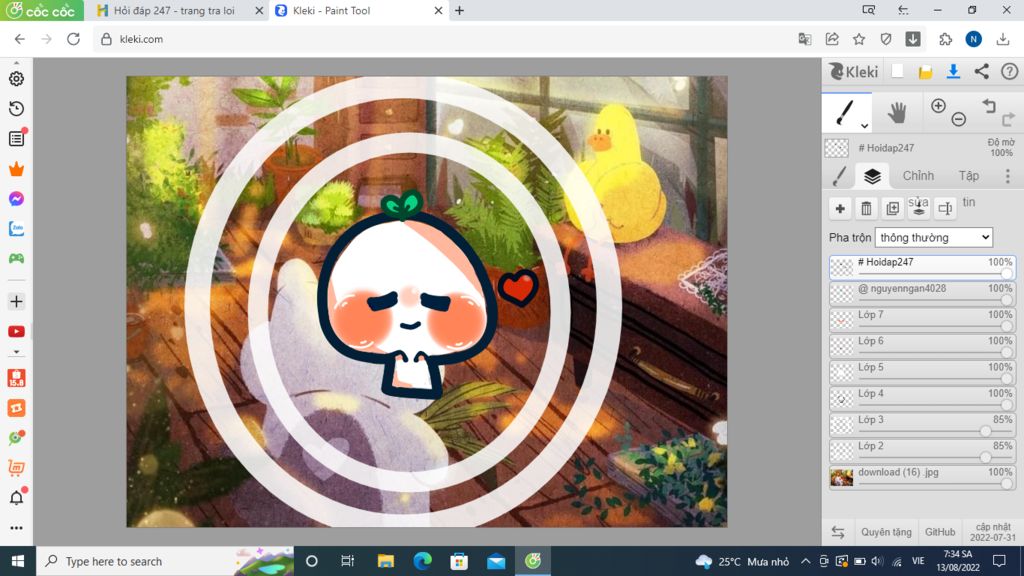Open sidebar notifications bell
The image size is (1024, 576).
coord(16,498)
